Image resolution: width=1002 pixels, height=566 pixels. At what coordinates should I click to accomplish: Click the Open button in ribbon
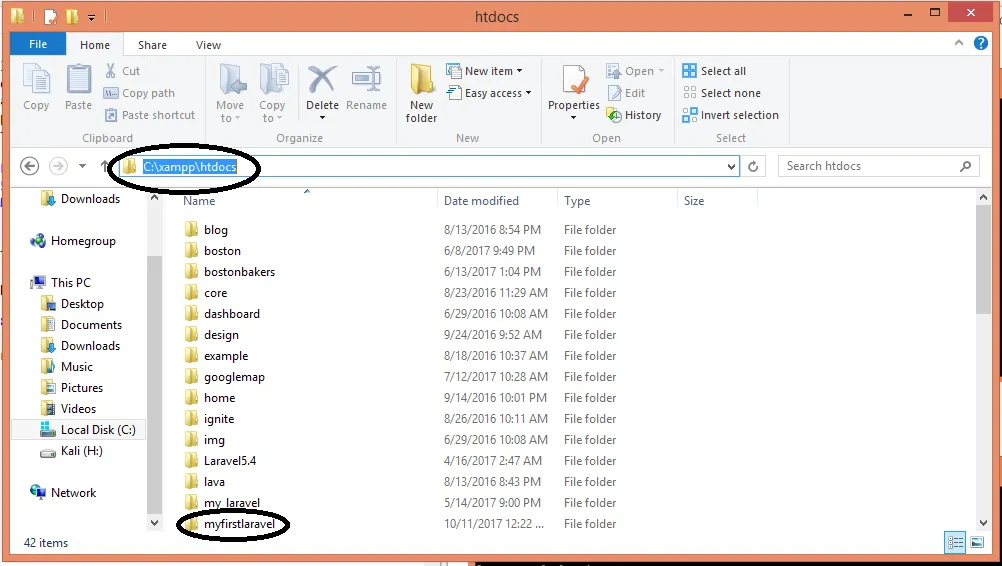click(x=636, y=71)
